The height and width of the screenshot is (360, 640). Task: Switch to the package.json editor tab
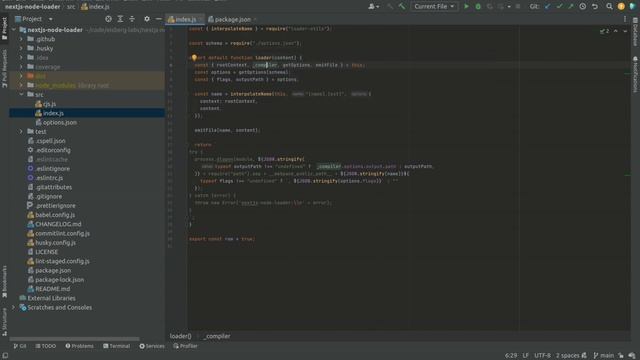[232, 19]
